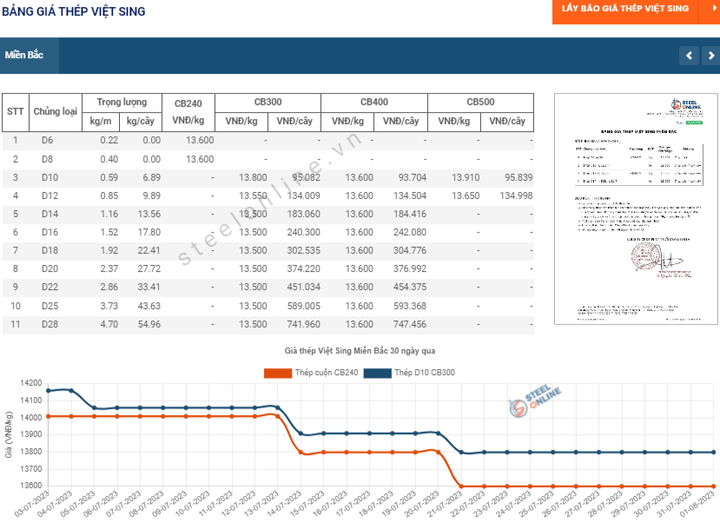The width and height of the screenshot is (720, 522).
Task: Click the STT column header
Action: coord(15,112)
